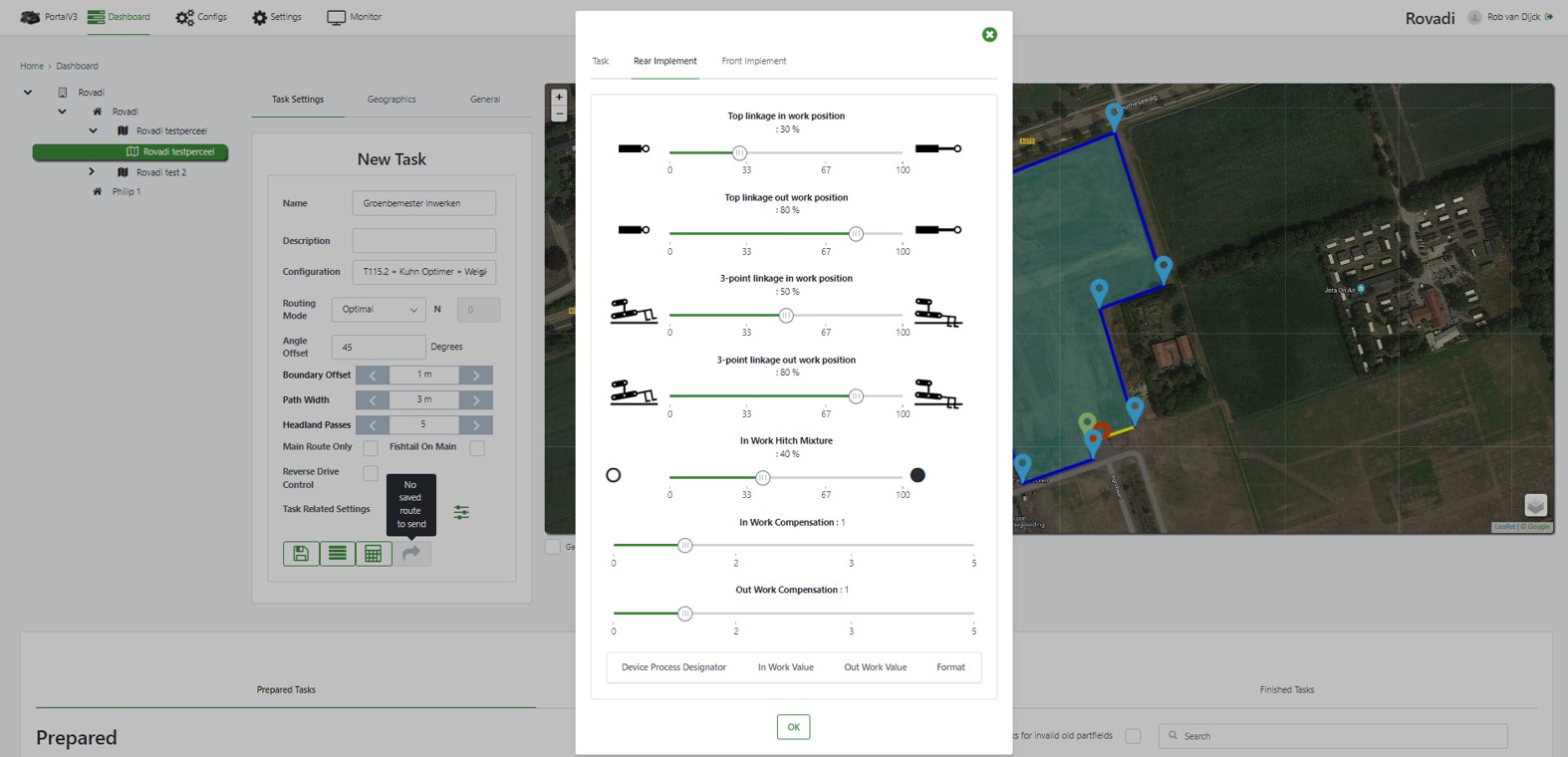Enable Main Route Only checkbox
This screenshot has width=1568, height=757.
click(x=371, y=448)
